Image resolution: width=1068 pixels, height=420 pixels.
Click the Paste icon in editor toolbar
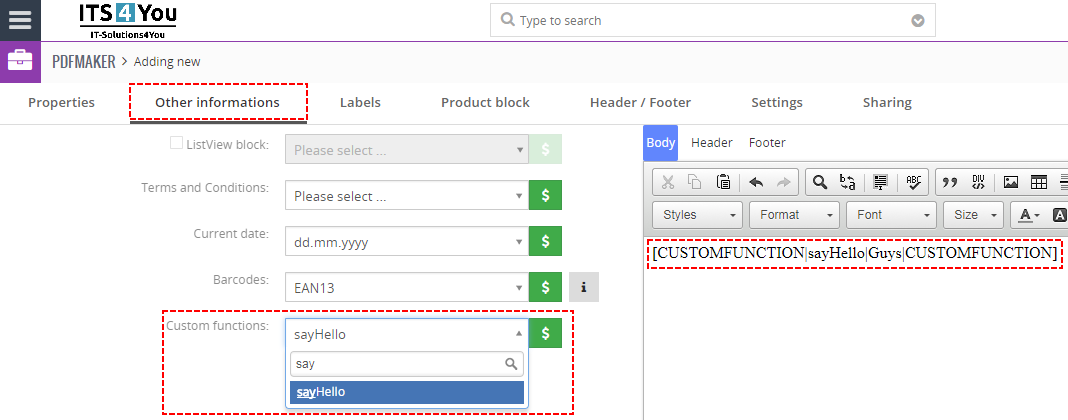point(723,182)
